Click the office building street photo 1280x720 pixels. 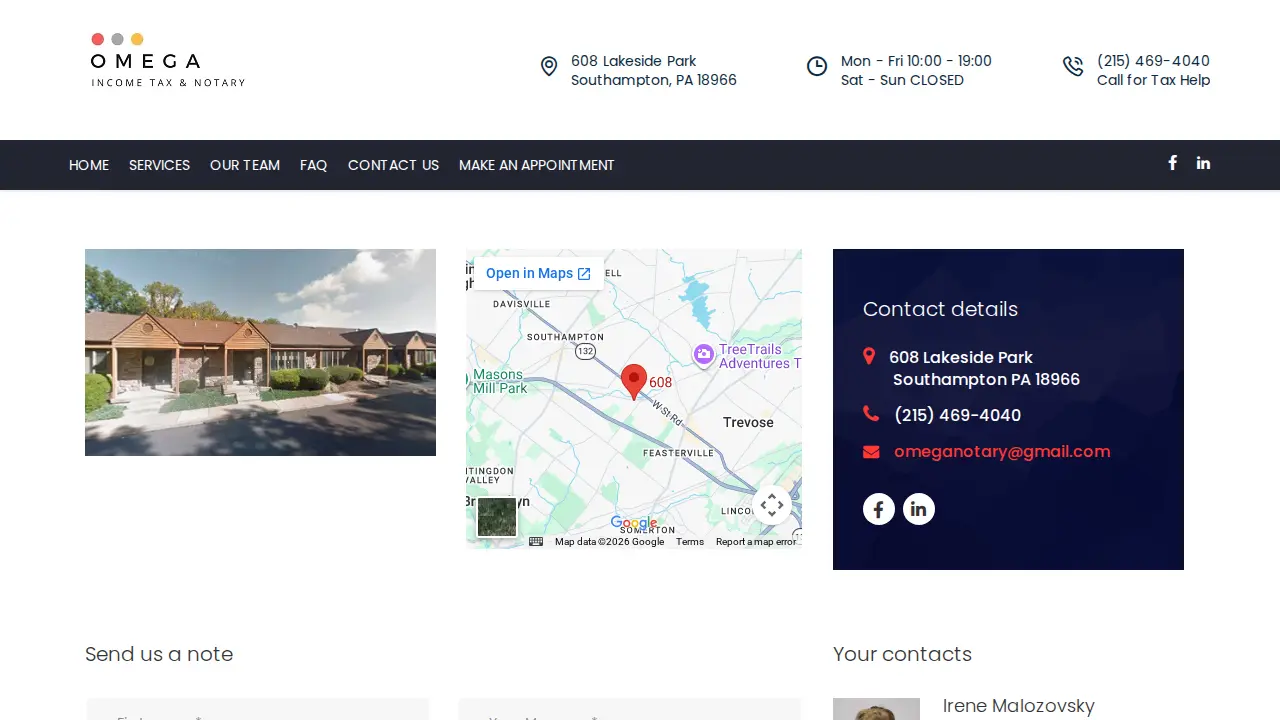tap(260, 352)
